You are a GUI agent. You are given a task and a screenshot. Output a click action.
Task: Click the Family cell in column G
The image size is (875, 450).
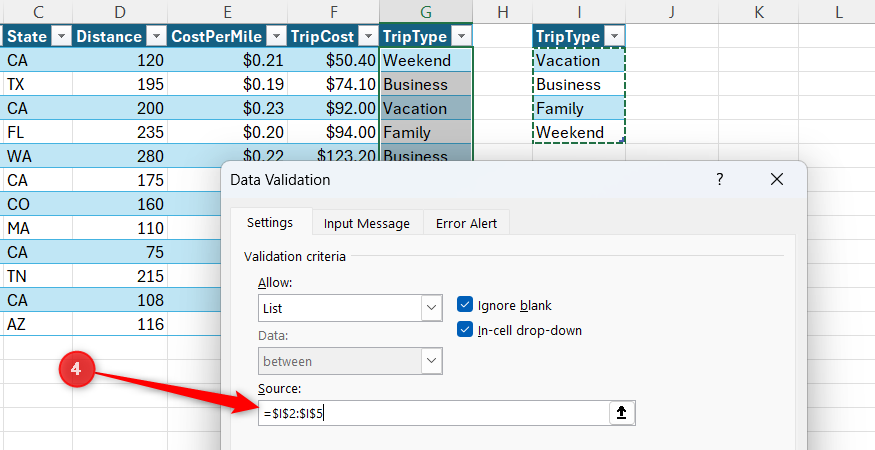426,132
